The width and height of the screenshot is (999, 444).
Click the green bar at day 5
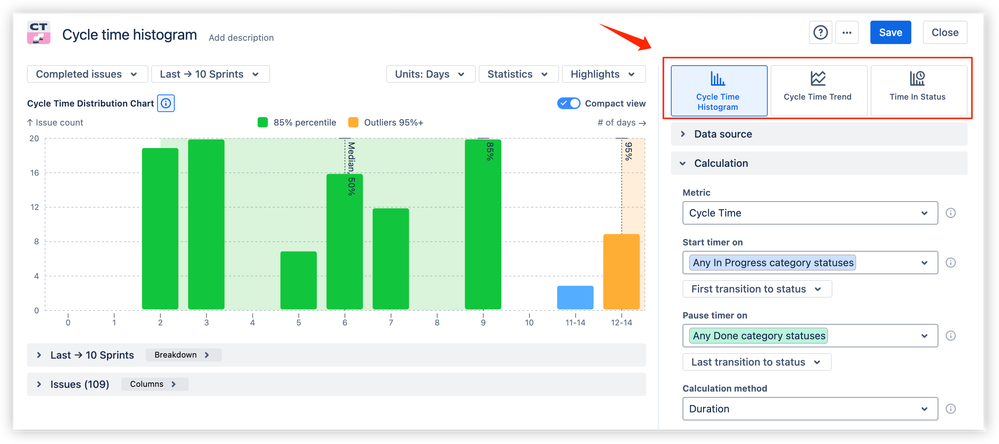click(298, 281)
